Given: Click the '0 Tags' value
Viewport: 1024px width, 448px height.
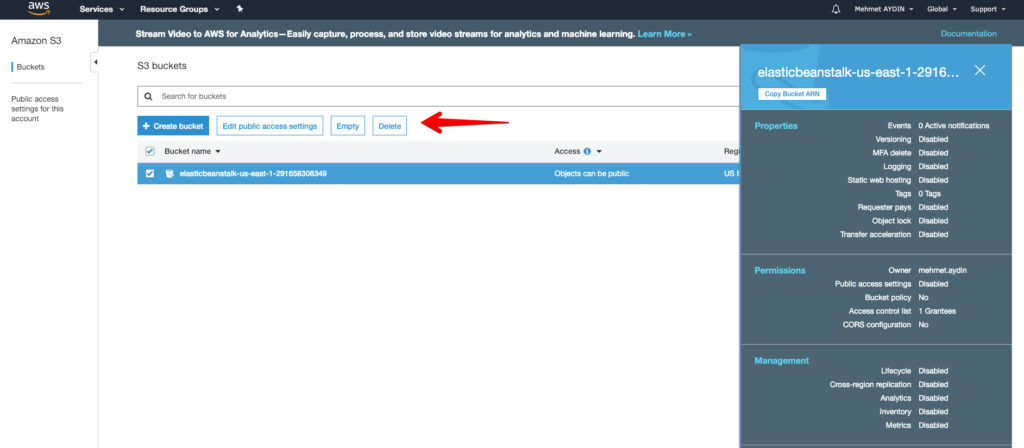Looking at the screenshot, I should pyautogui.click(x=929, y=193).
